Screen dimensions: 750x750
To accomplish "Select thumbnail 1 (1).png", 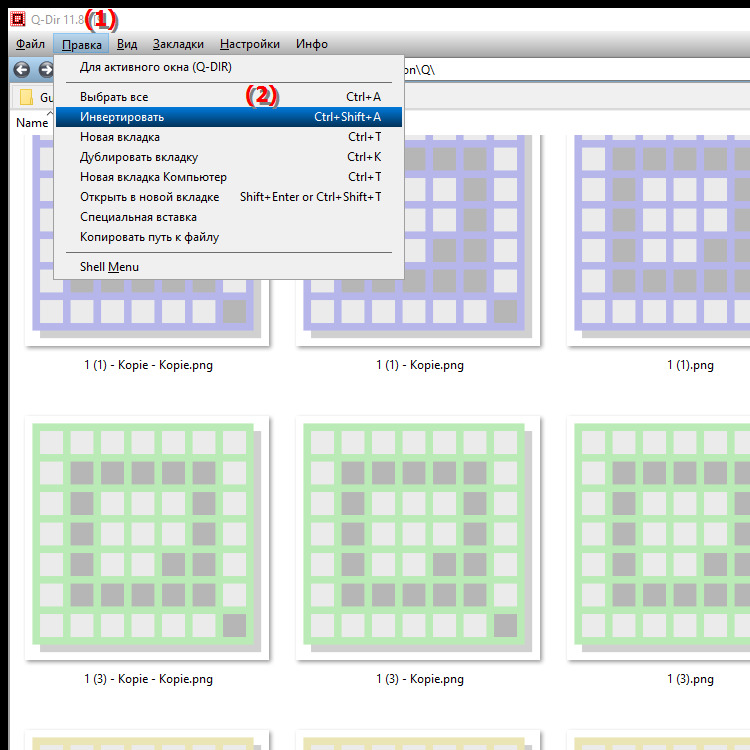I will point(658,241).
